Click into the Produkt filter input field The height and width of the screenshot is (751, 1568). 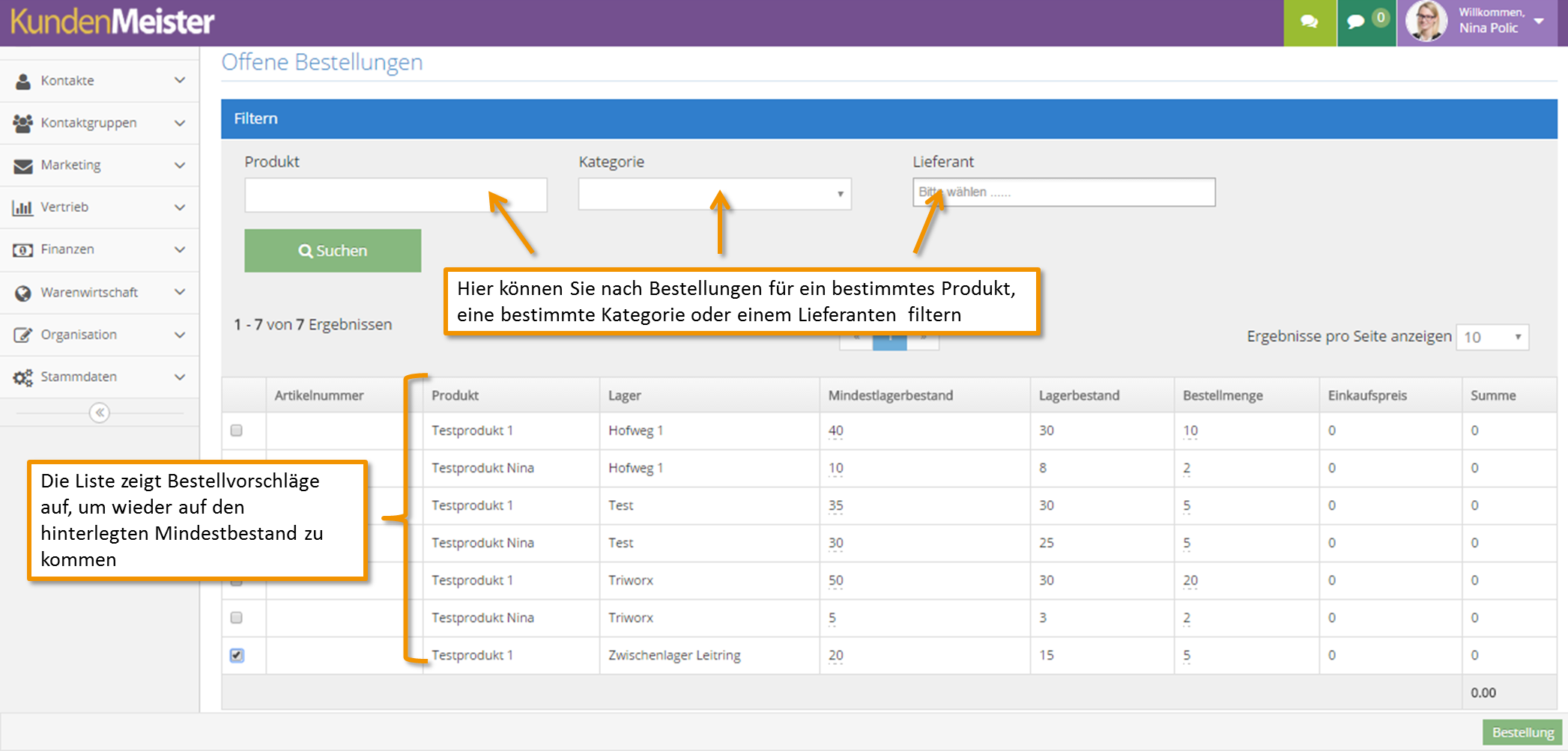[396, 195]
